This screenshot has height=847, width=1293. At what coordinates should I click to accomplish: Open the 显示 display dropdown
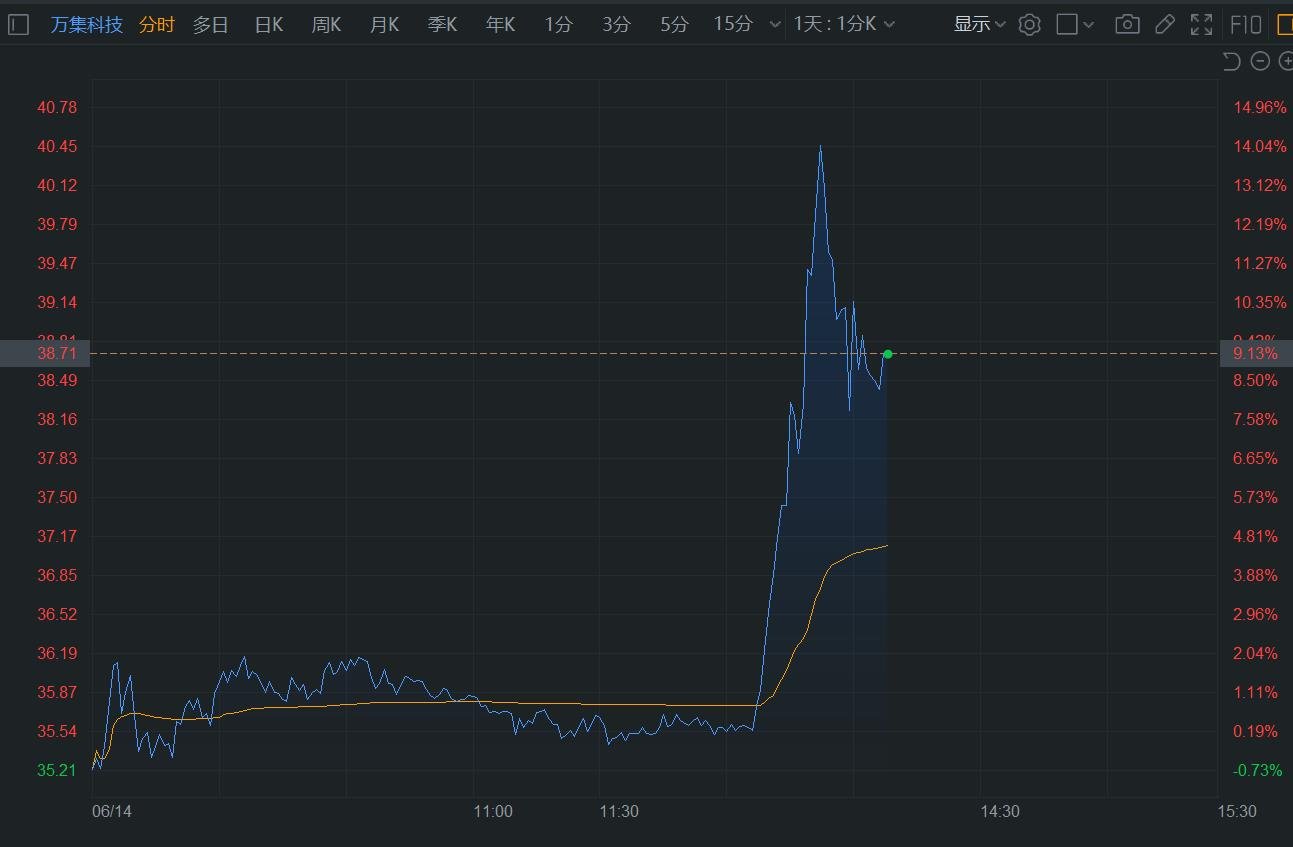pyautogui.click(x=979, y=25)
